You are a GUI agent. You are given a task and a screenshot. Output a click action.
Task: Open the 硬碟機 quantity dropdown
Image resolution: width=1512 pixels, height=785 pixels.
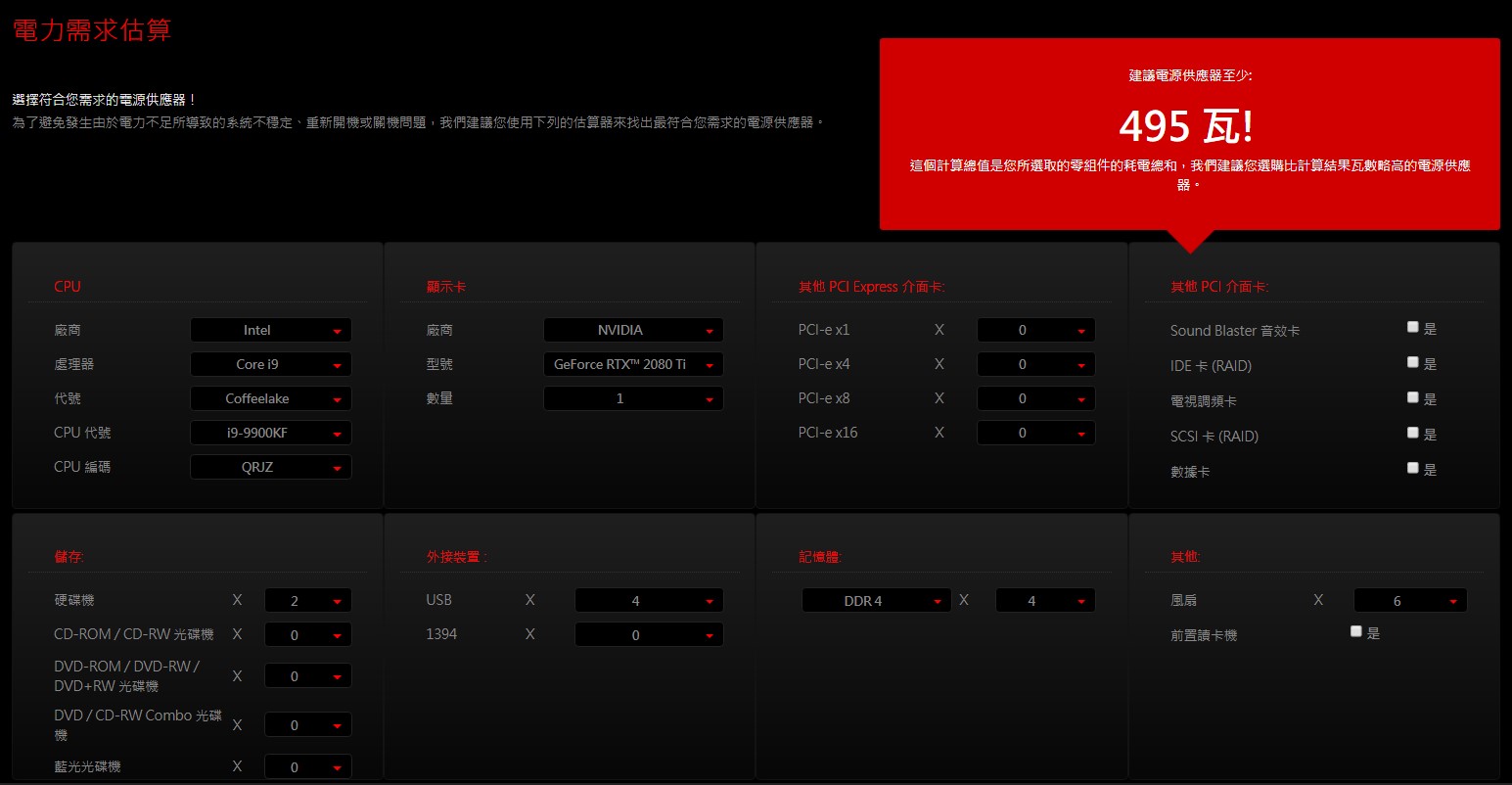coord(307,601)
